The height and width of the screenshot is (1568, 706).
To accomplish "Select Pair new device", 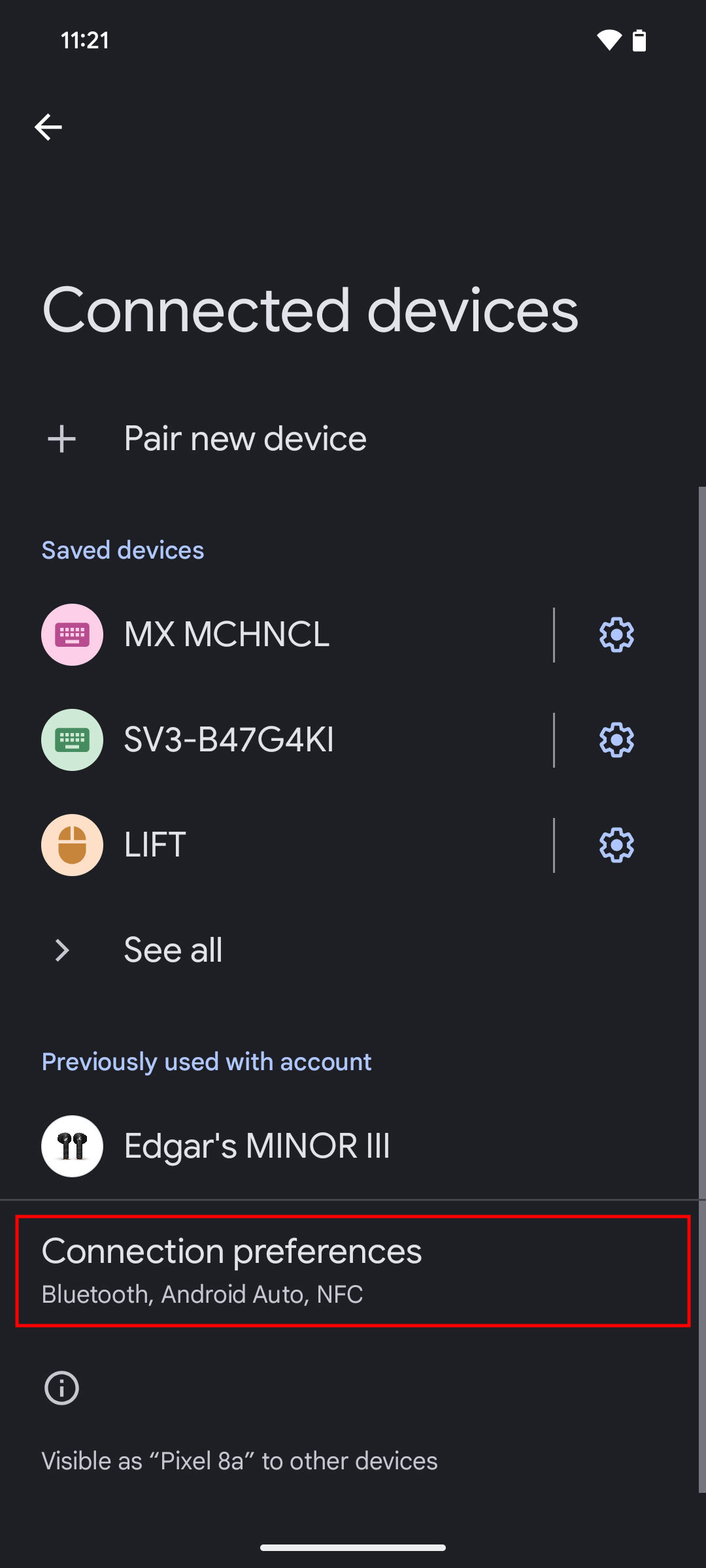I will 245,439.
